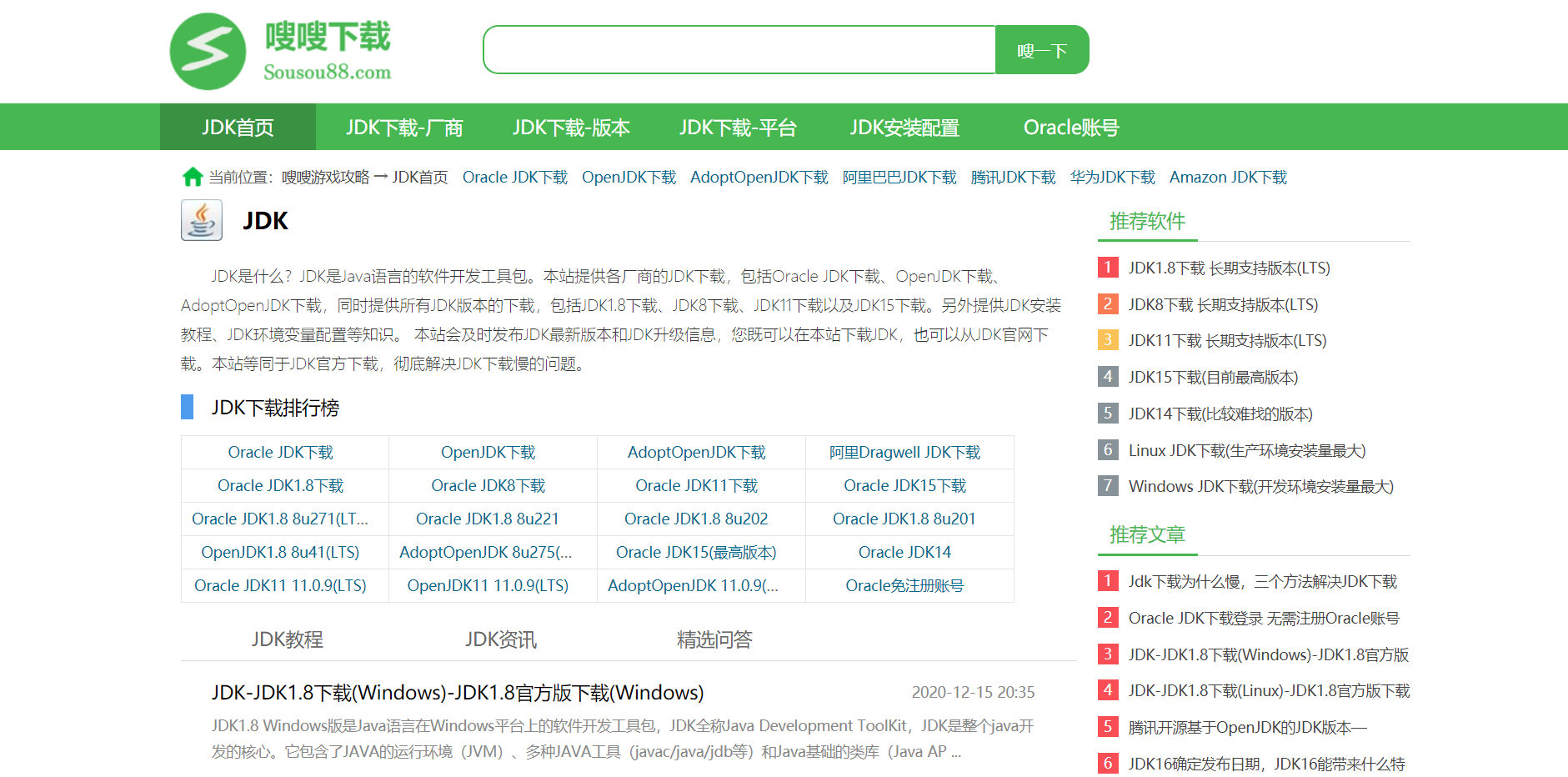Open Oracle JDK15下载 table link
The image size is (1568, 777).
[905, 485]
